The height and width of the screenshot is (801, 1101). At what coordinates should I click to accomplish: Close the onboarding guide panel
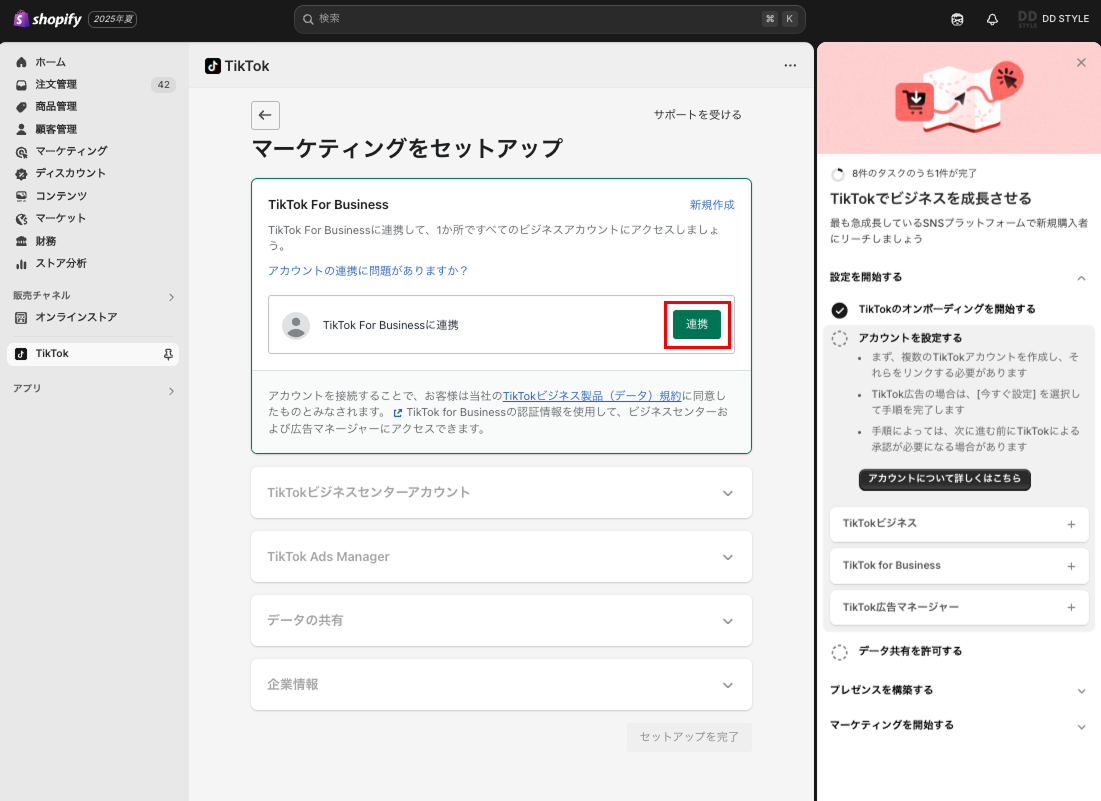point(1081,62)
